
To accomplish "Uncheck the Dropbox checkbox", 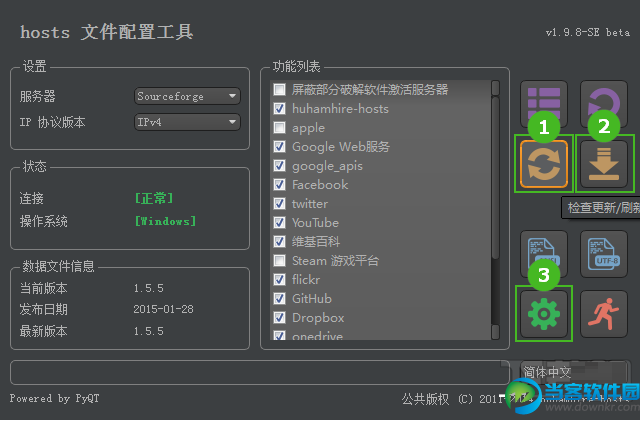I will click(280, 318).
